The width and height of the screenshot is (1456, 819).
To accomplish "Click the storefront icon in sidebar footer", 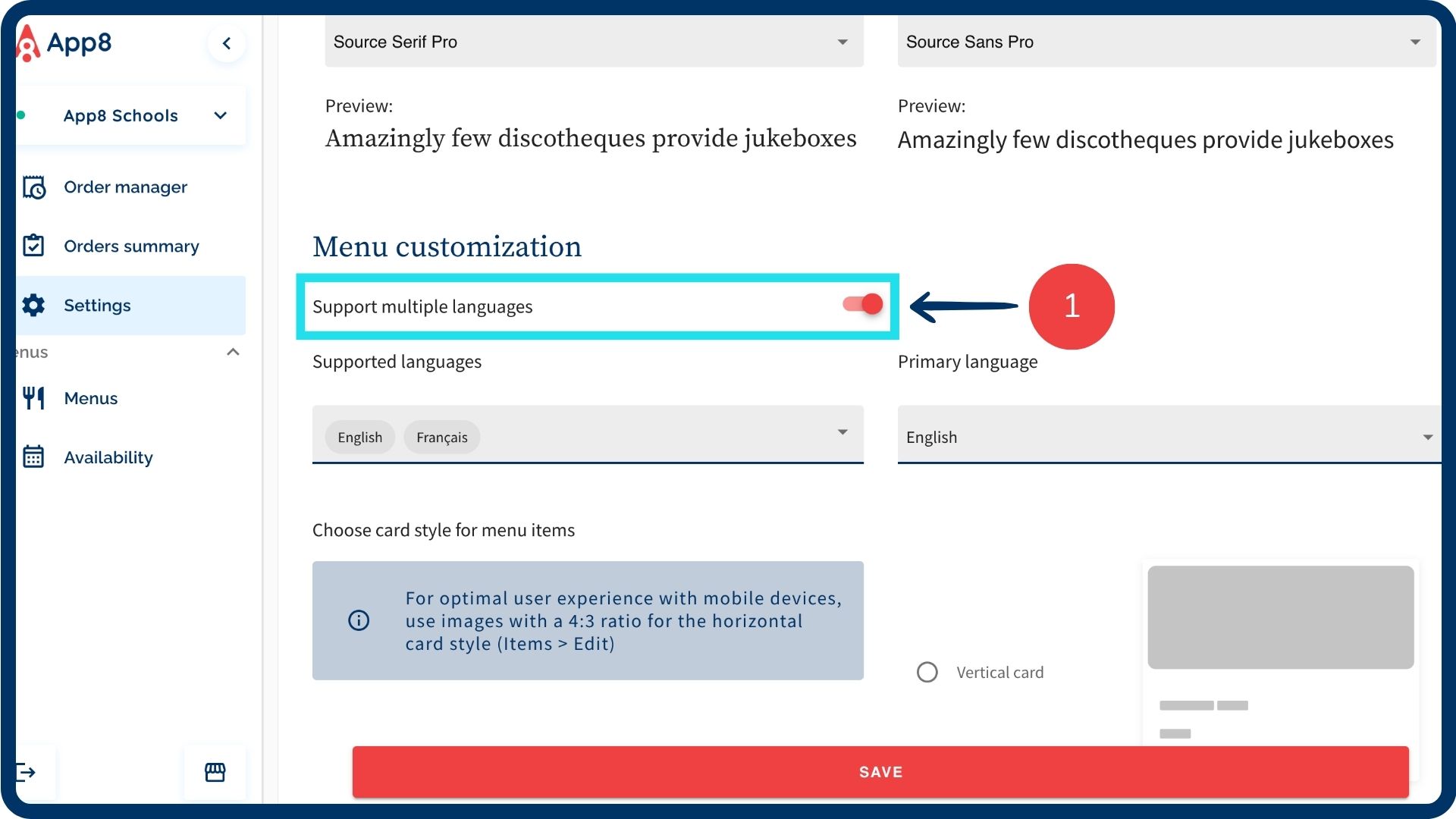I will [215, 773].
